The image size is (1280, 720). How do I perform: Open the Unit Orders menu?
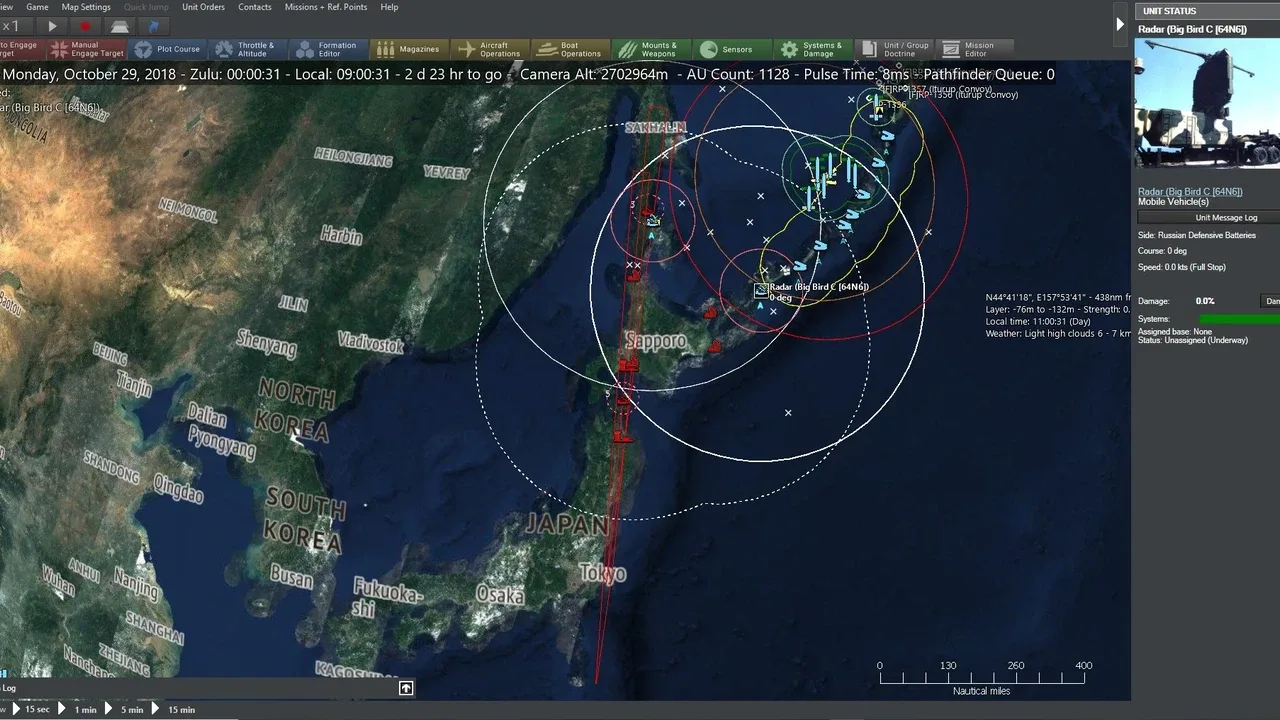(x=203, y=7)
